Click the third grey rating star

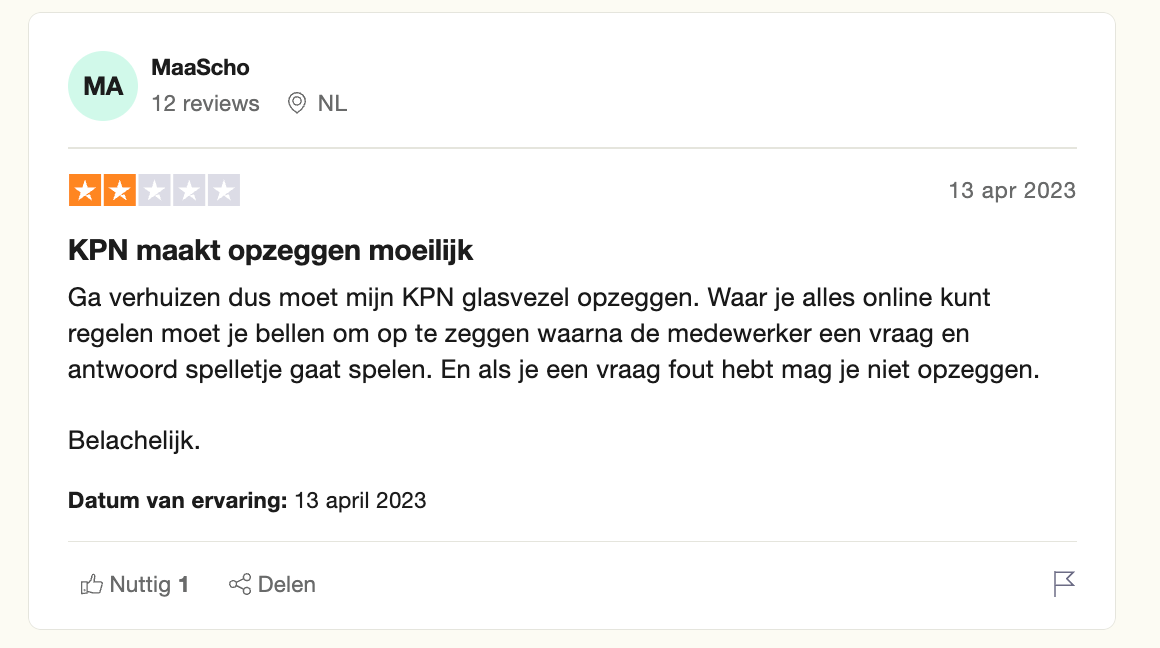click(155, 190)
